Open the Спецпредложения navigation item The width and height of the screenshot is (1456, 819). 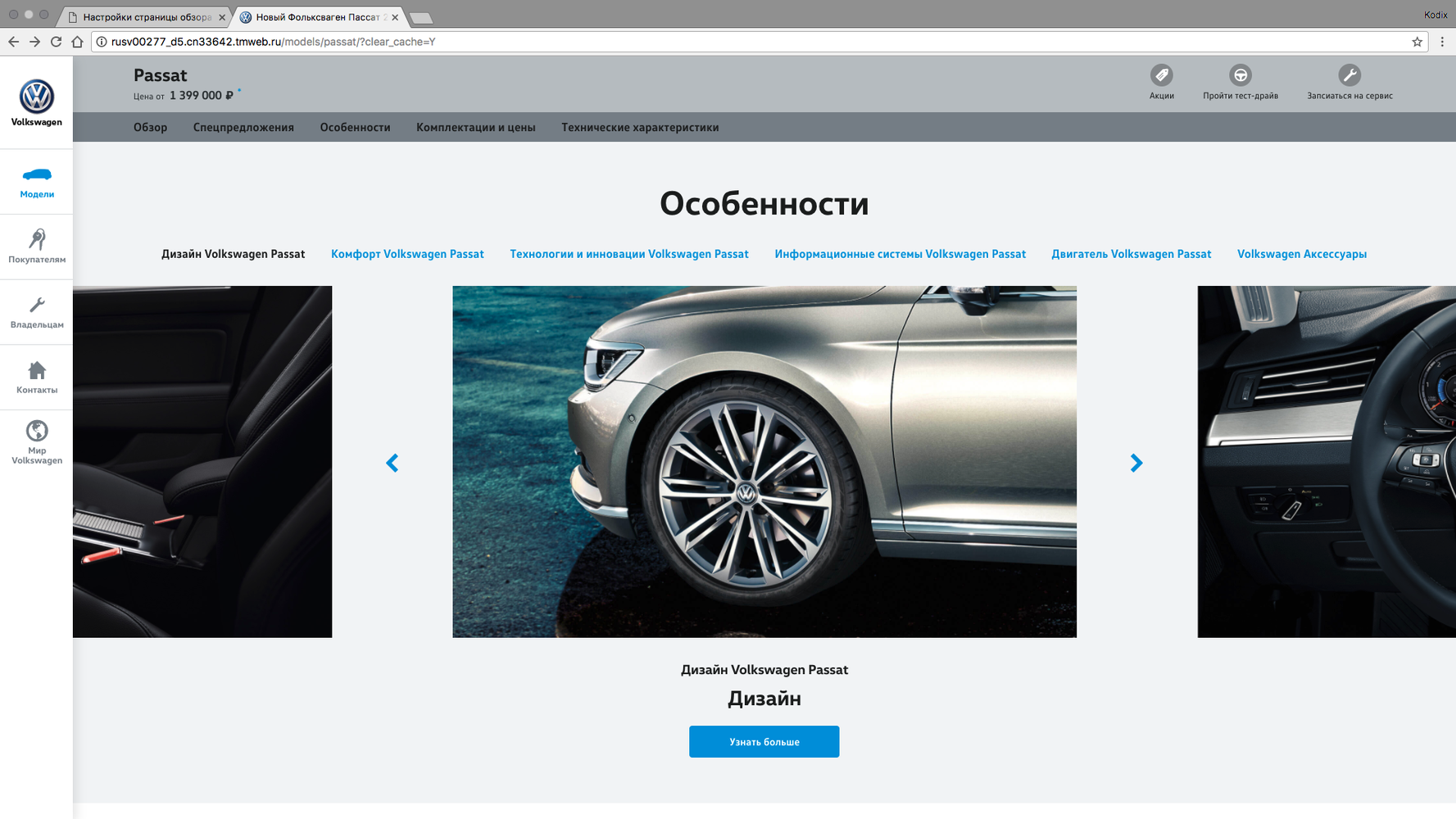(243, 127)
